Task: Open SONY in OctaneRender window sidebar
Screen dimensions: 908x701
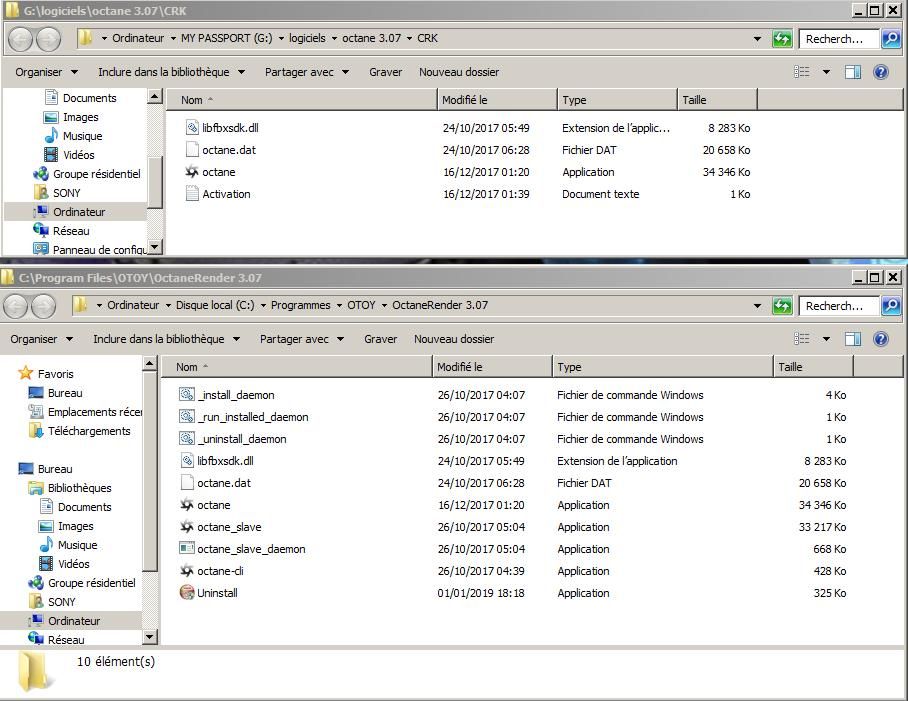Action: click(52, 601)
